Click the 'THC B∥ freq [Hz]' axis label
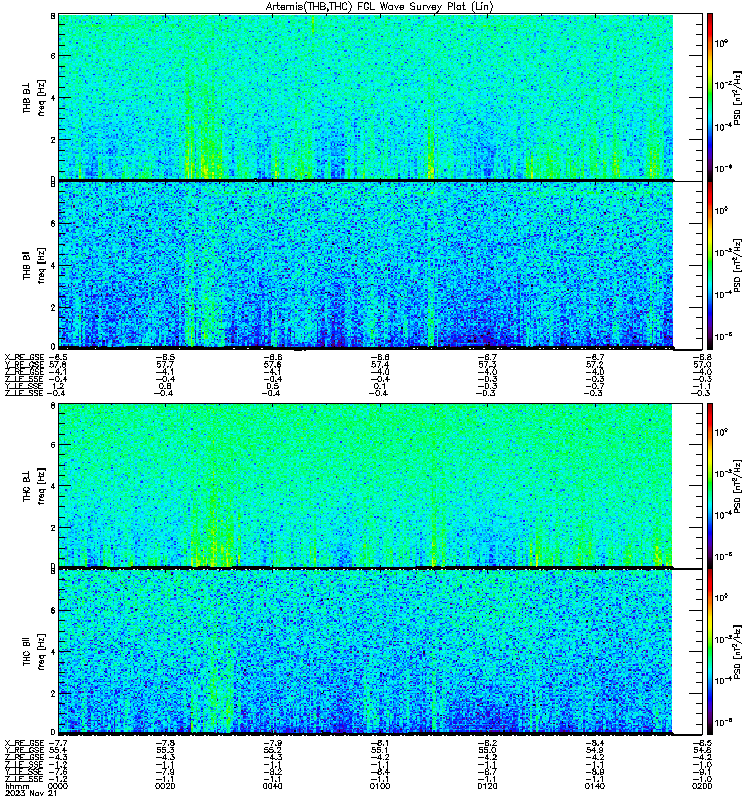 pos(34,652)
